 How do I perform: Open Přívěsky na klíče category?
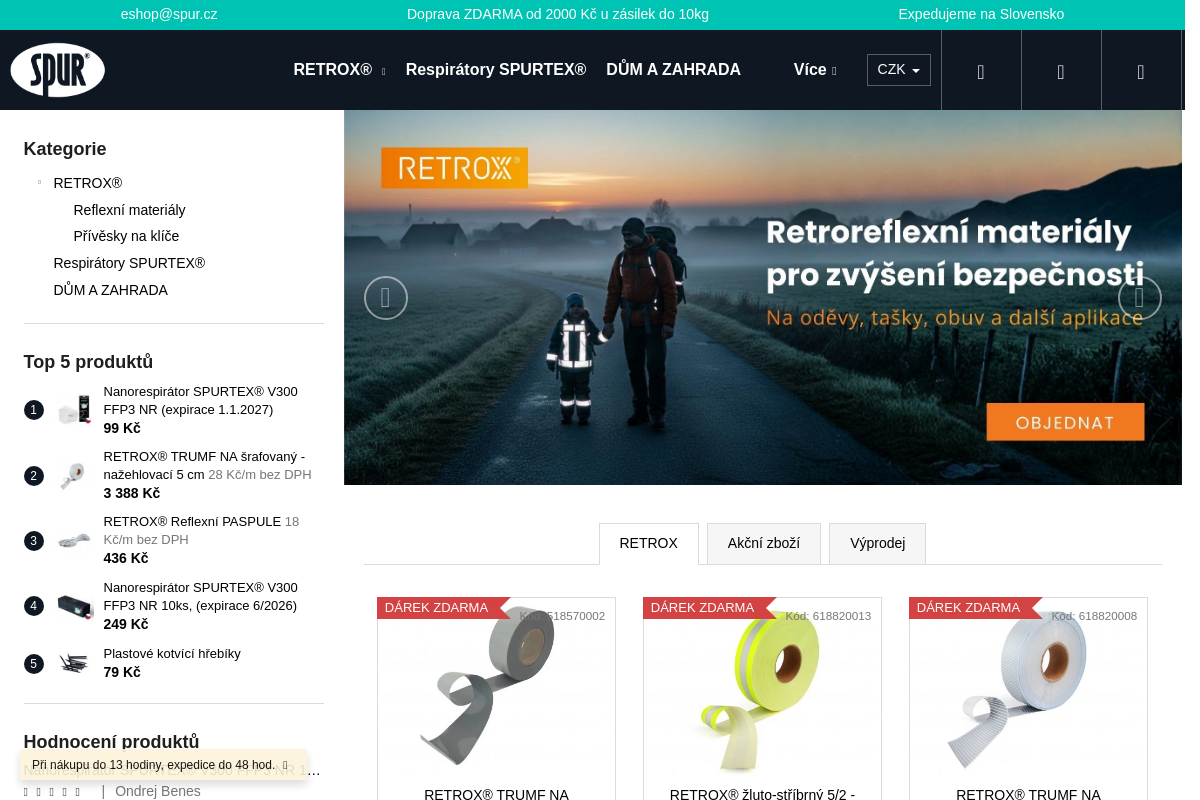click(x=126, y=236)
